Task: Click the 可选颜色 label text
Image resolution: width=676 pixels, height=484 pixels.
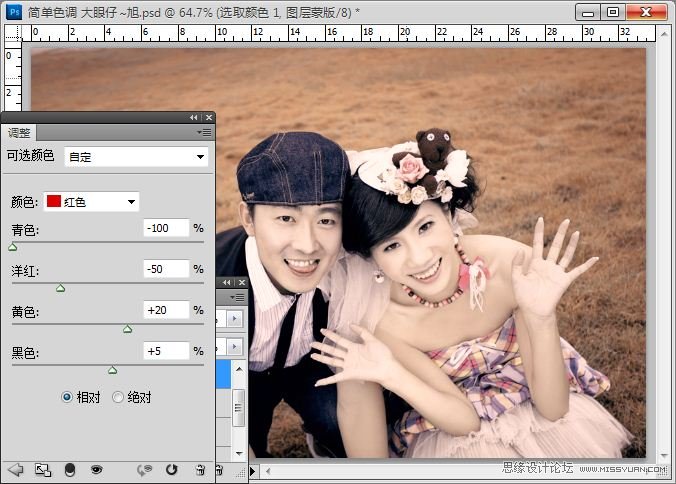Action: [x=30, y=156]
